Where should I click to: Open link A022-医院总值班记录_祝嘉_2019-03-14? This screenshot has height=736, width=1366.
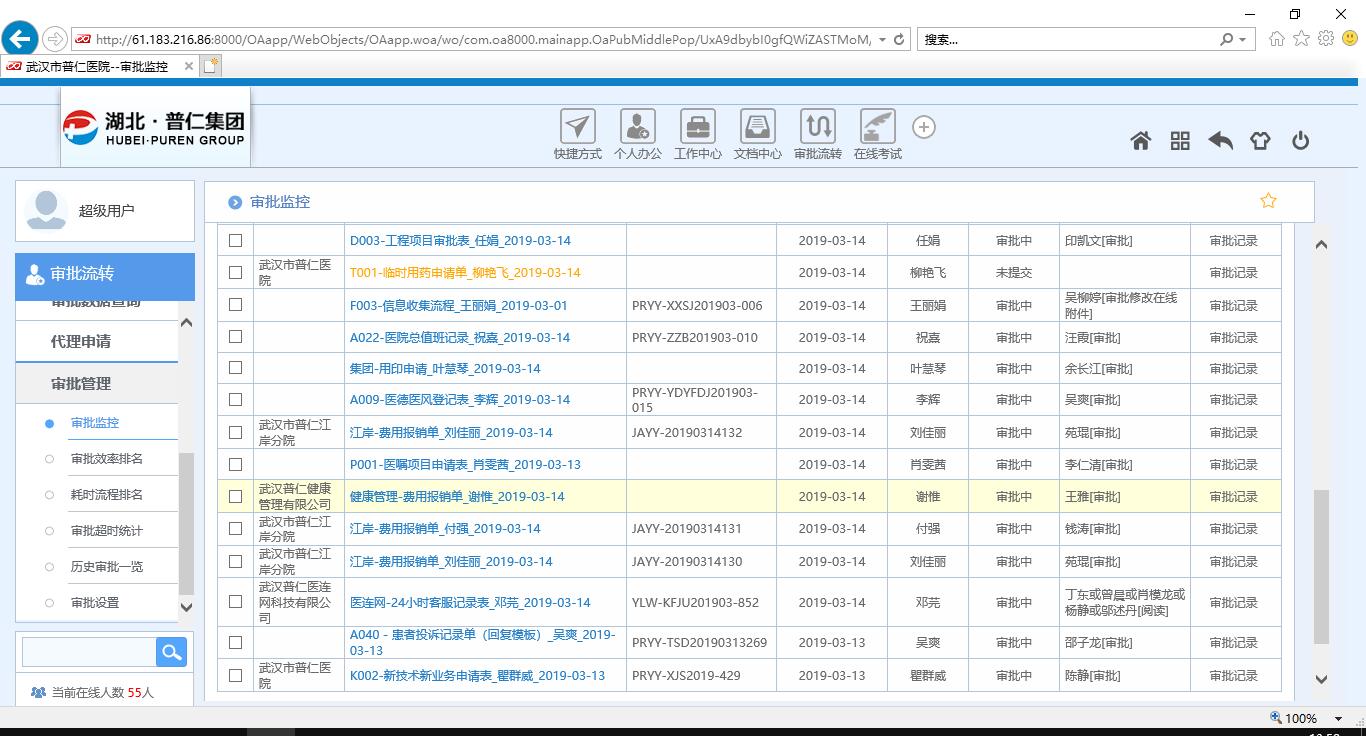(459, 337)
